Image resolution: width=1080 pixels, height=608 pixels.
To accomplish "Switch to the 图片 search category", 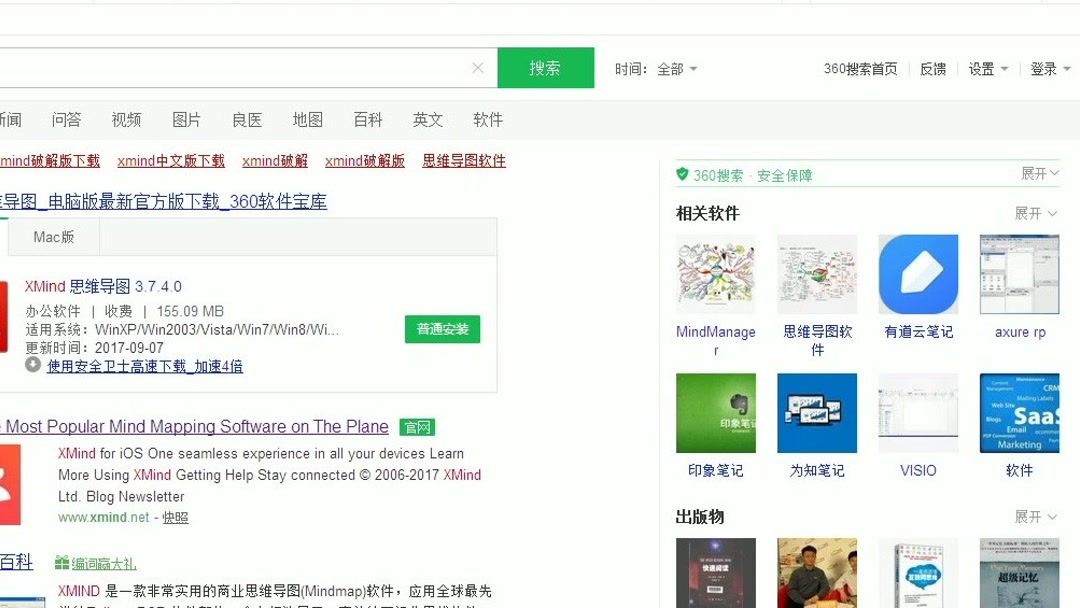I will pyautogui.click(x=186, y=119).
